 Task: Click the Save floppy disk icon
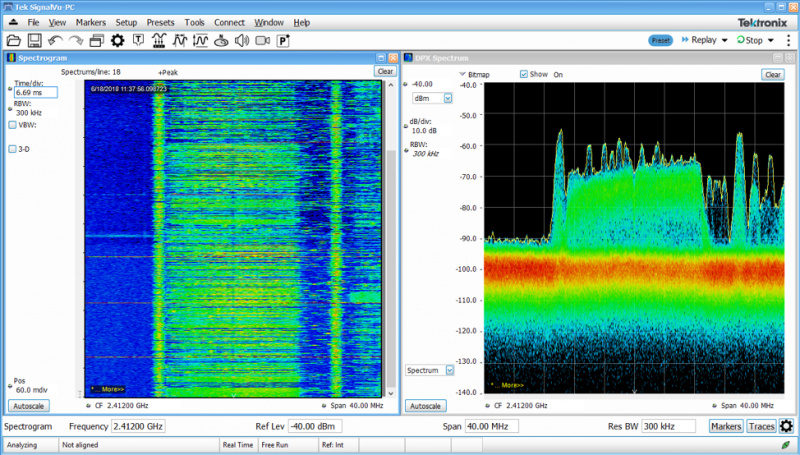point(34,41)
